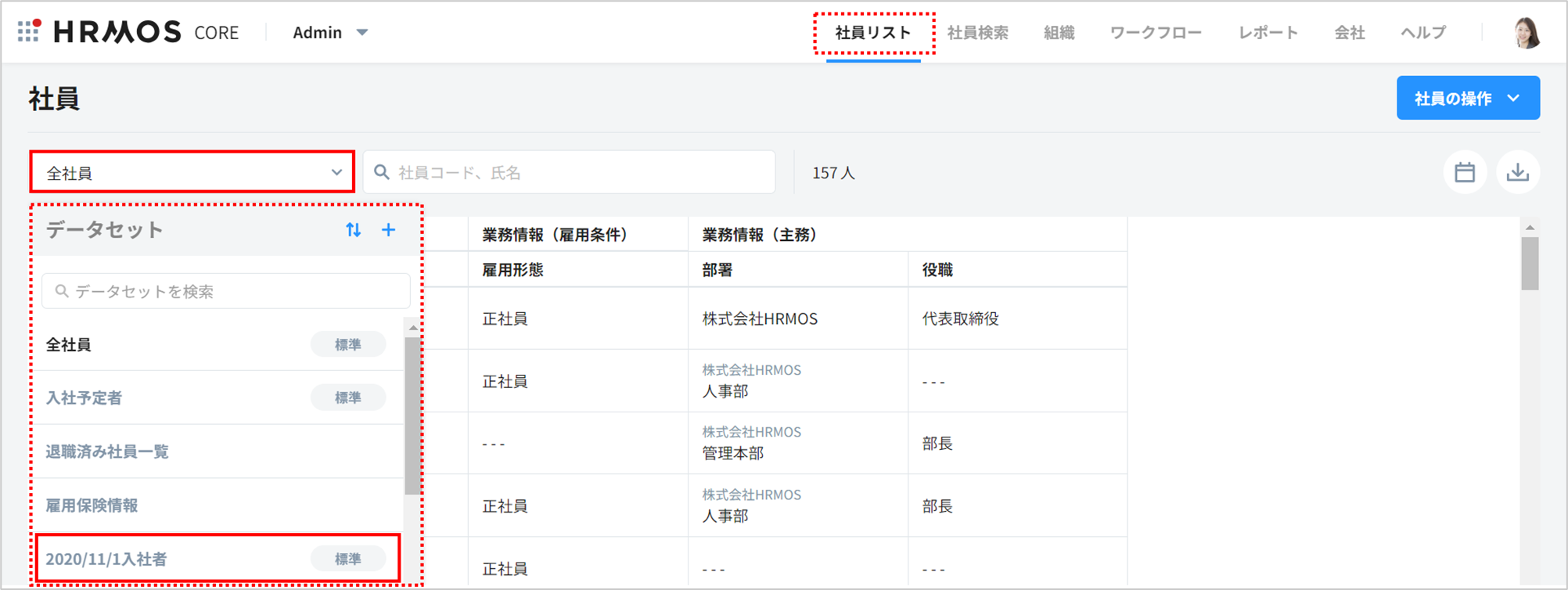Choose the 退職済み社員一覧 dataset

coord(107,451)
